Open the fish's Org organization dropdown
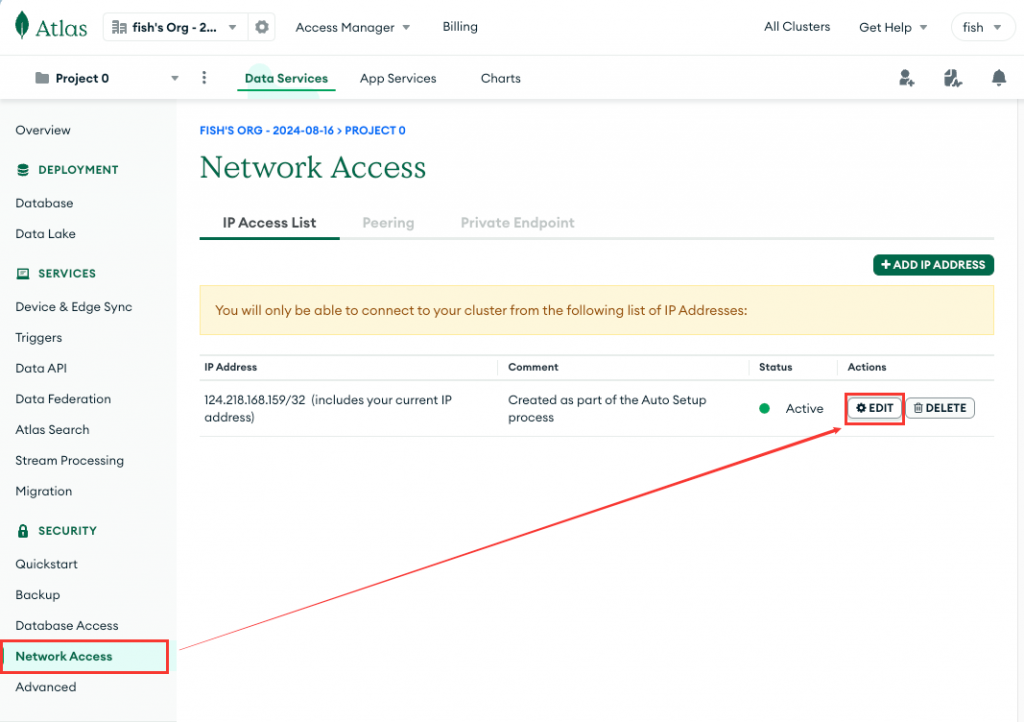The width and height of the screenshot is (1024, 722). point(174,27)
